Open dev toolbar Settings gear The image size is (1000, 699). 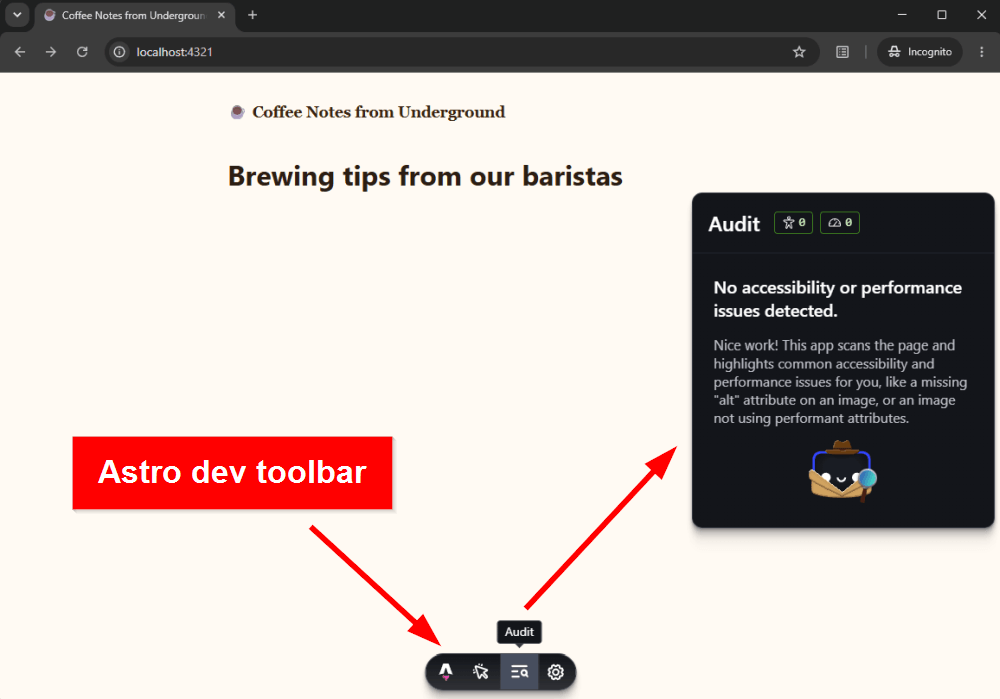[555, 672]
